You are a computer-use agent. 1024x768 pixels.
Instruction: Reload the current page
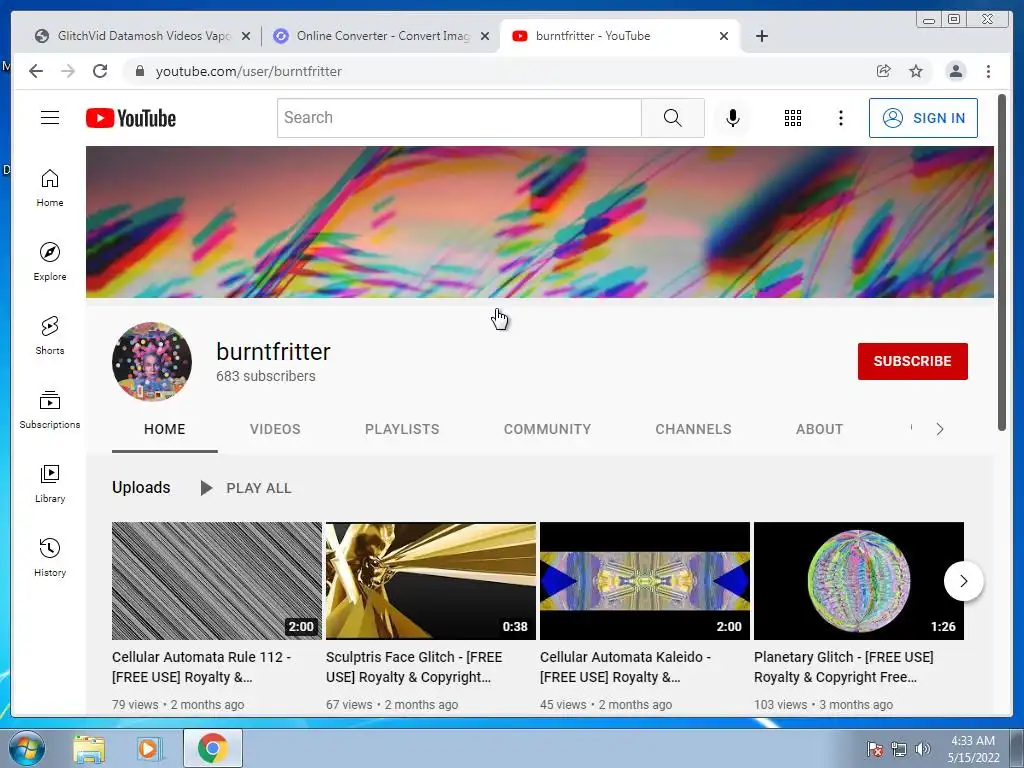click(x=100, y=71)
